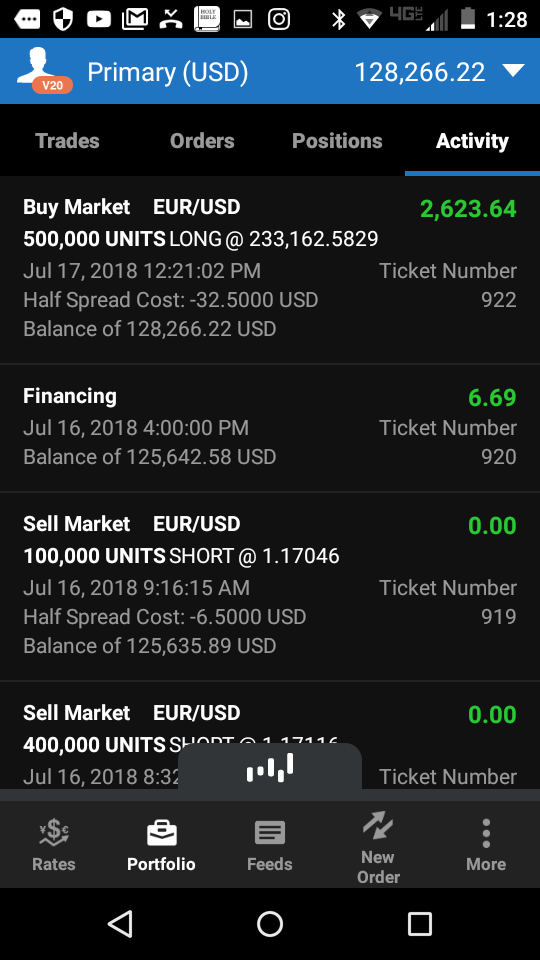Image resolution: width=540 pixels, height=960 pixels.
Task: Open Sell Market 100,000 units entry
Action: 270,587
